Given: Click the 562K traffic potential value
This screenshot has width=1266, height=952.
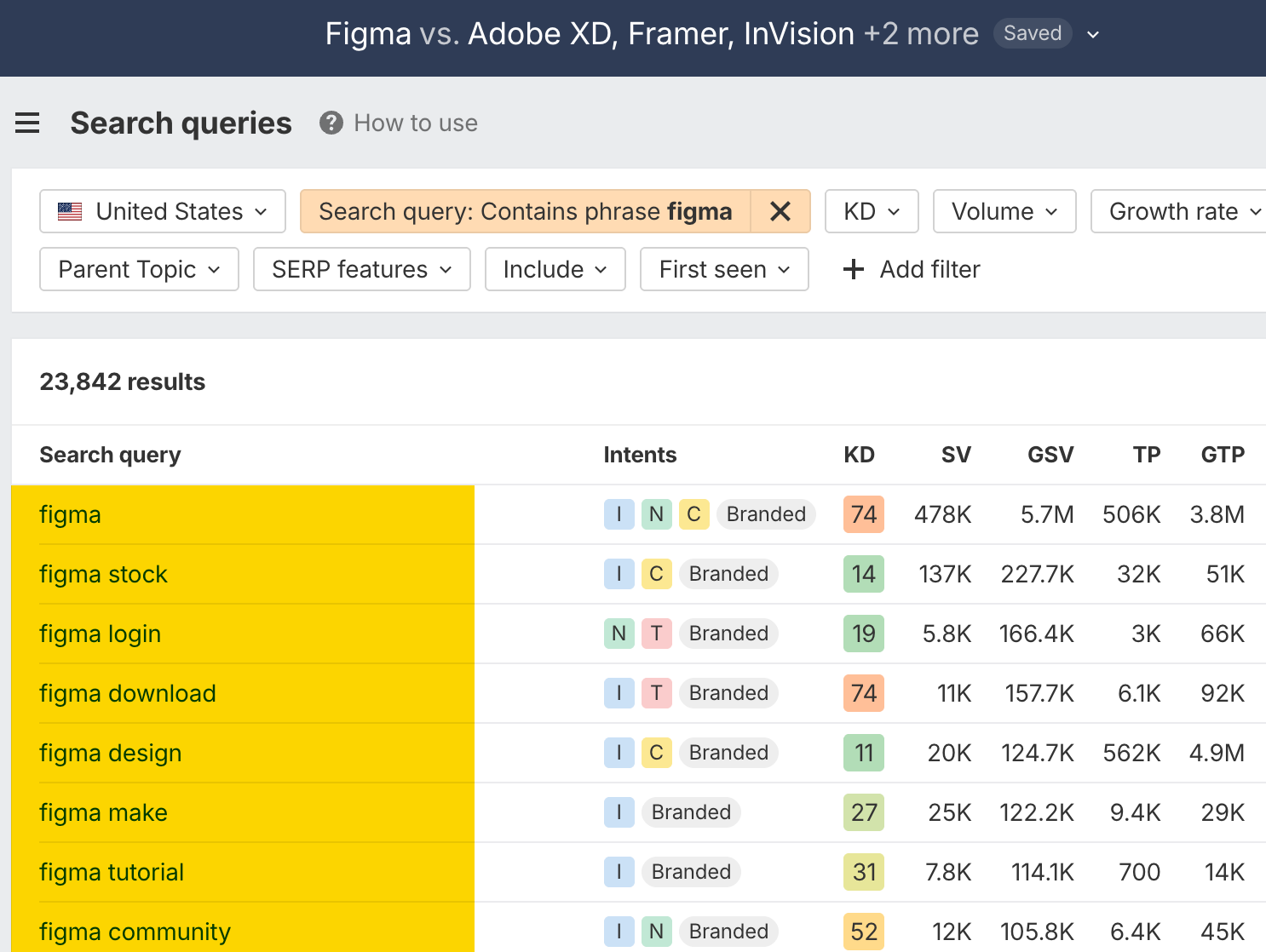Looking at the screenshot, I should pos(1131,753).
